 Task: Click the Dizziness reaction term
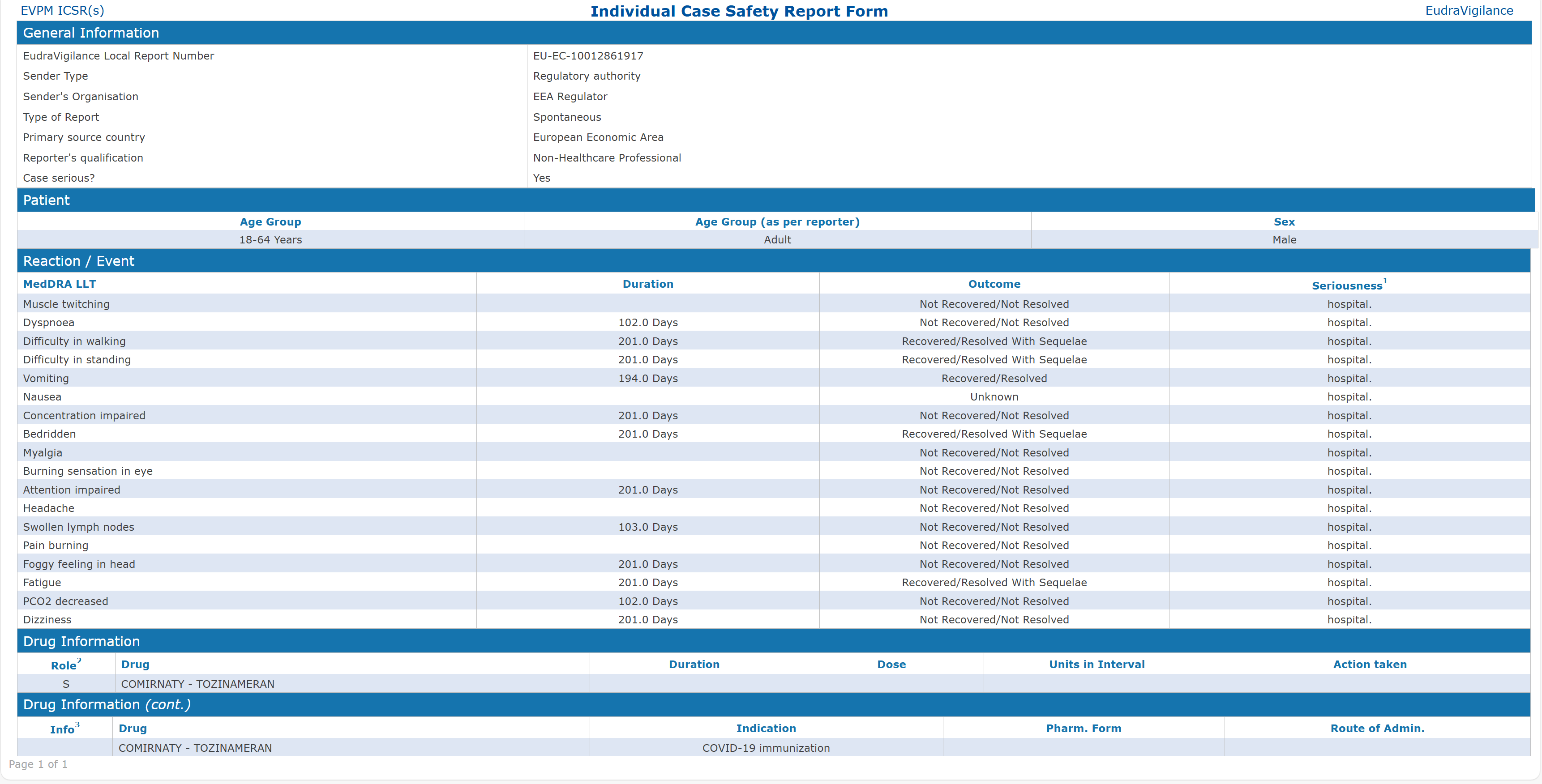pyautogui.click(x=47, y=620)
